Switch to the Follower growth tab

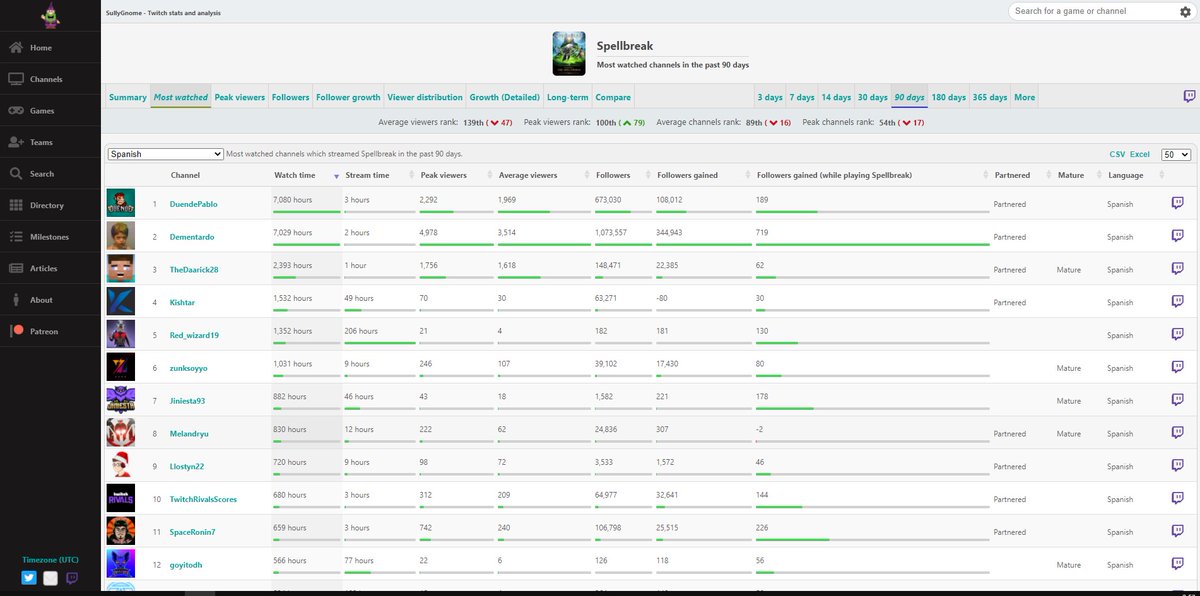pyautogui.click(x=348, y=97)
